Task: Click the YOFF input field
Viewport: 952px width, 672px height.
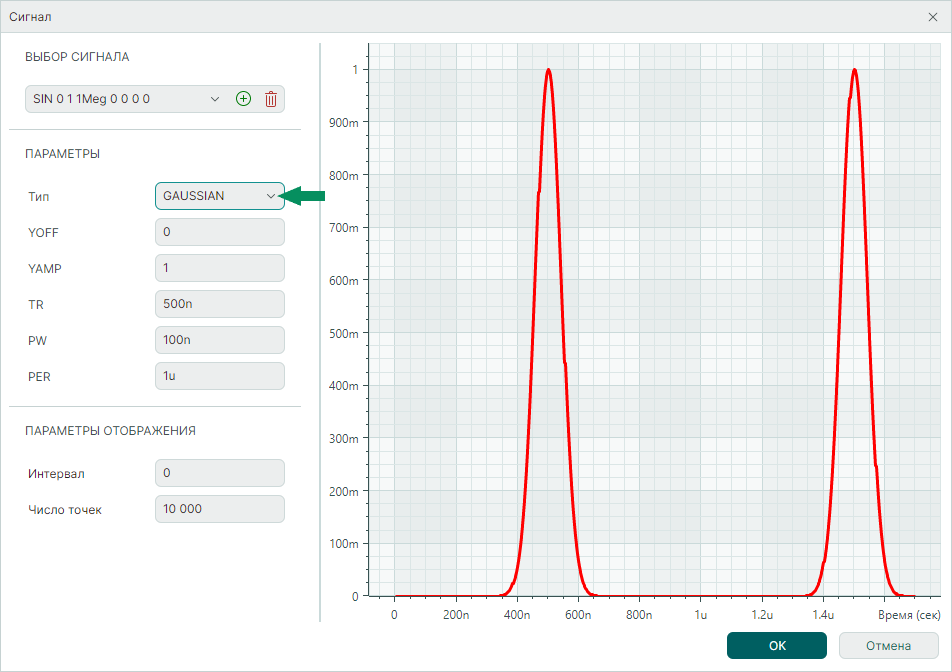Action: tap(220, 232)
